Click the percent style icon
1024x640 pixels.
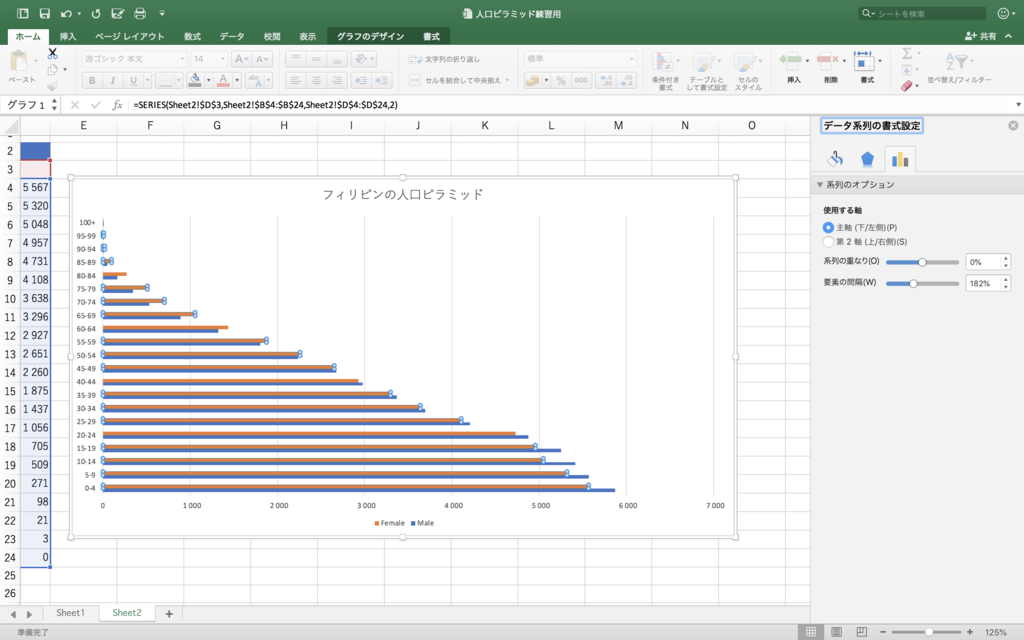[x=560, y=80]
